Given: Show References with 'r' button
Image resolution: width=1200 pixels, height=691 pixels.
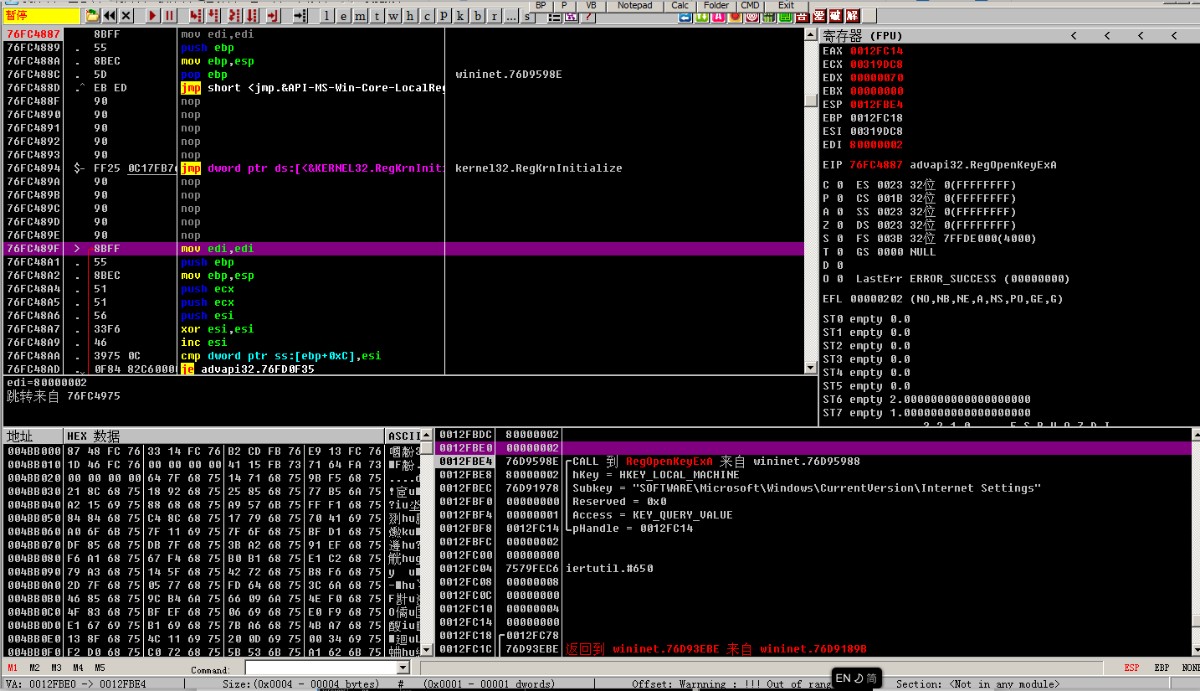Looking at the screenshot, I should click(x=494, y=16).
